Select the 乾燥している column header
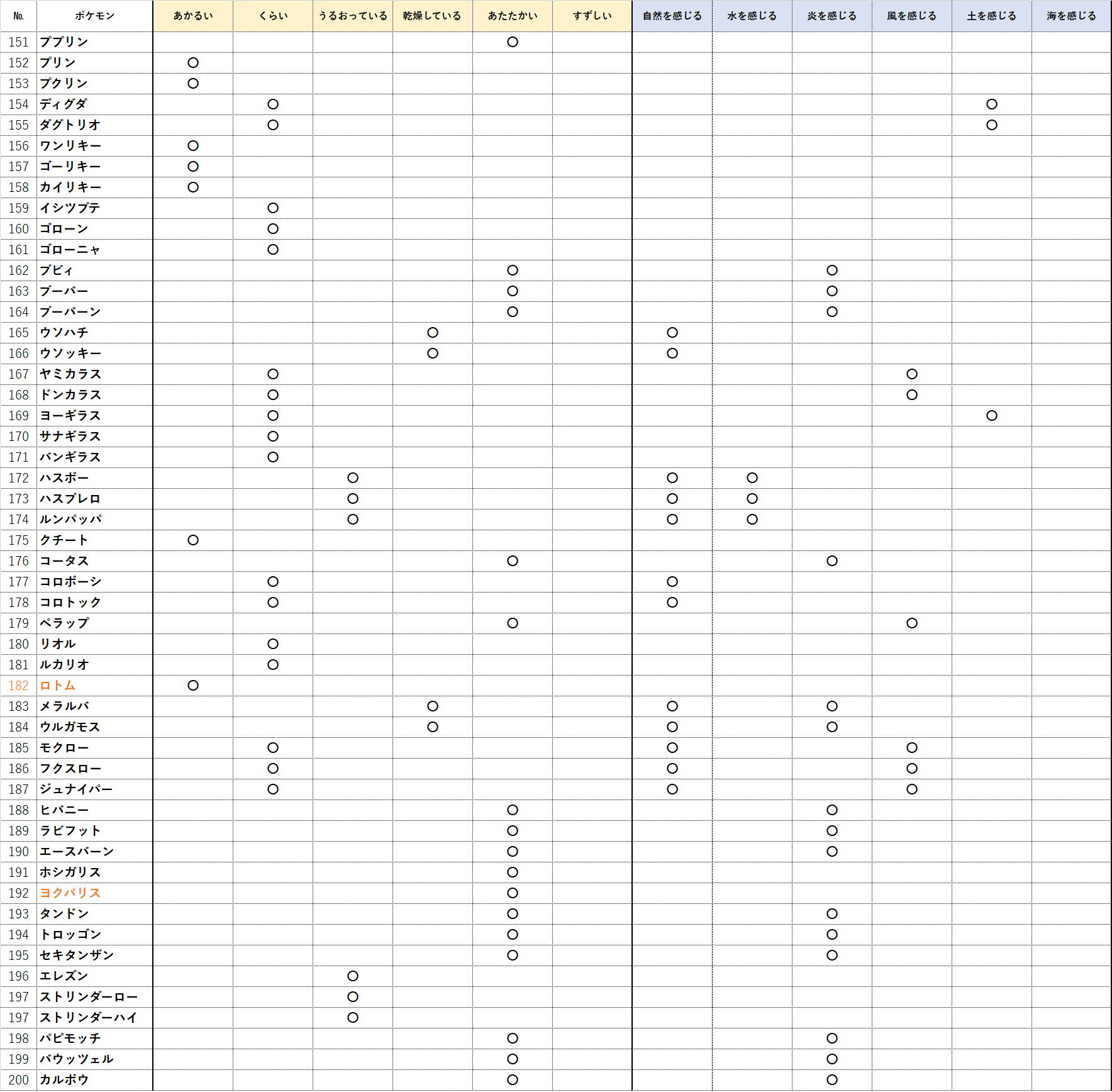Viewport: 1112px width, 1092px height. [432, 16]
